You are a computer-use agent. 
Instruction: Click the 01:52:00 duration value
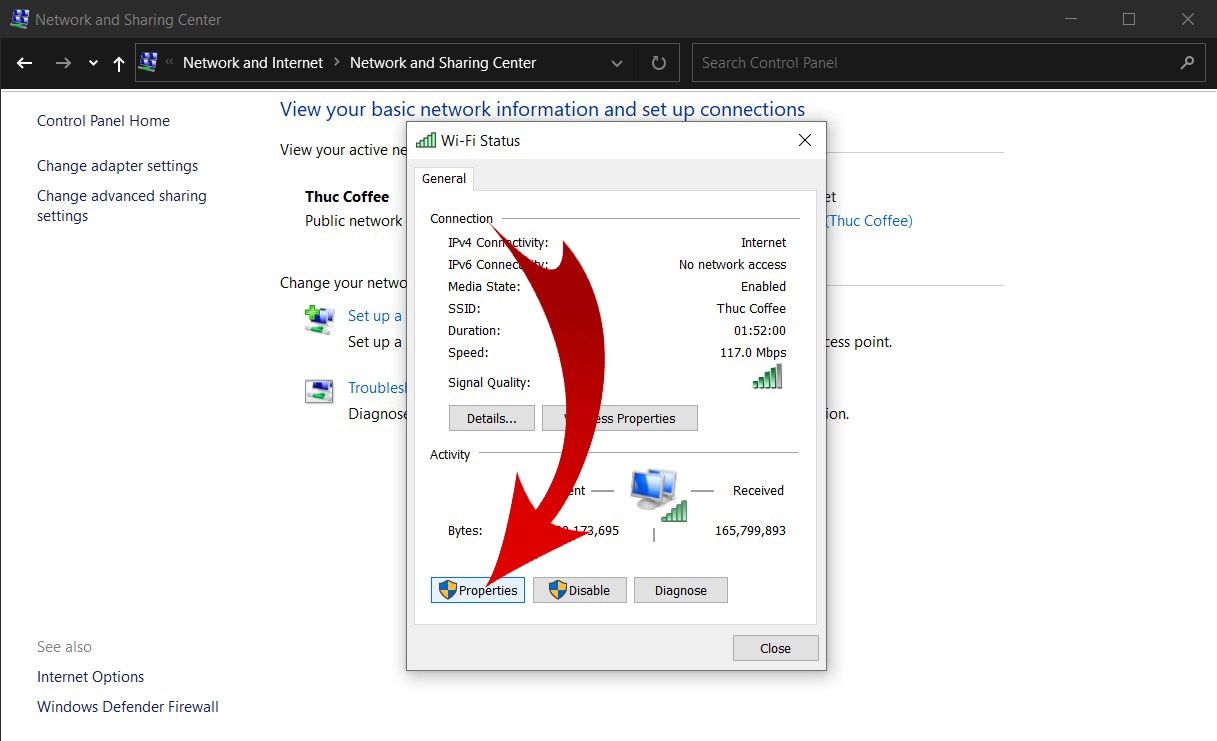tap(760, 331)
